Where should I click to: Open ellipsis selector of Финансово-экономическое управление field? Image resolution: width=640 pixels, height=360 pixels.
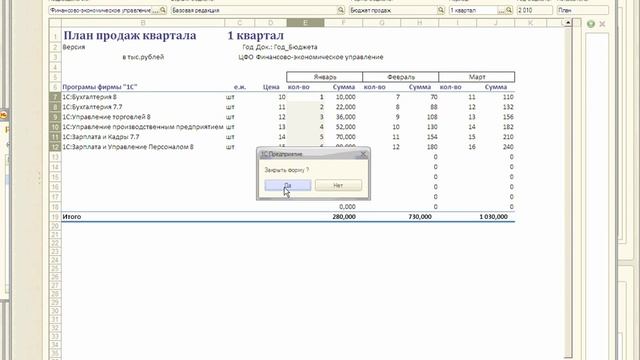click(155, 10)
